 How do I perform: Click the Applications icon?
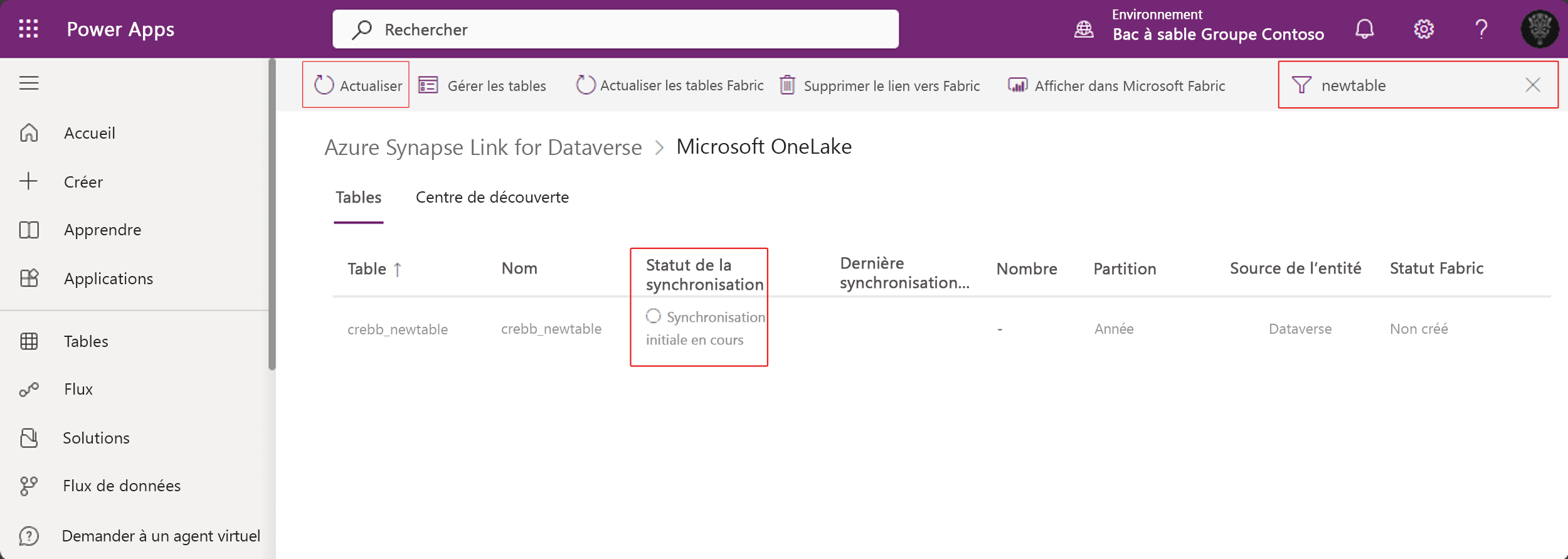pos(29,278)
